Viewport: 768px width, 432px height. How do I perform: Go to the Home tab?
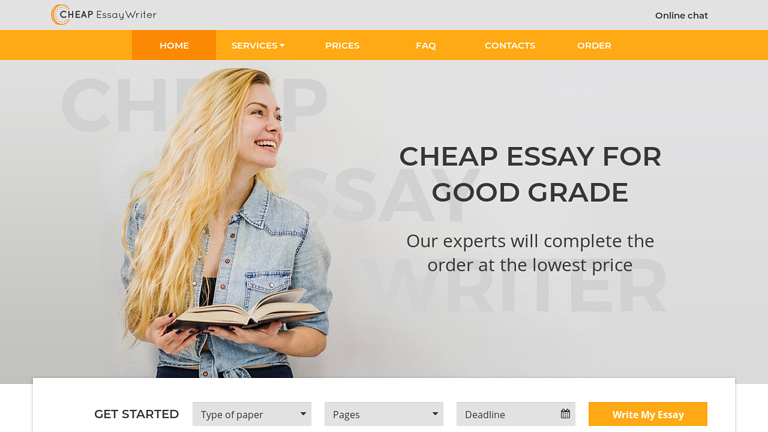point(174,45)
